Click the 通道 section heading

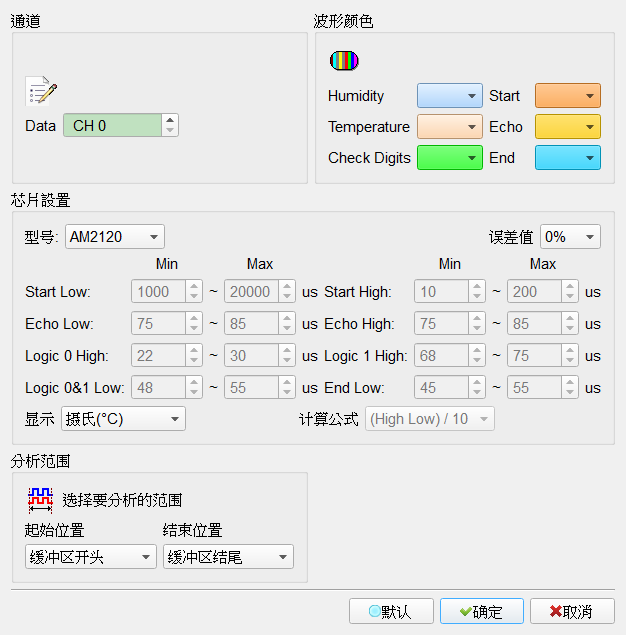pyautogui.click(x=26, y=21)
